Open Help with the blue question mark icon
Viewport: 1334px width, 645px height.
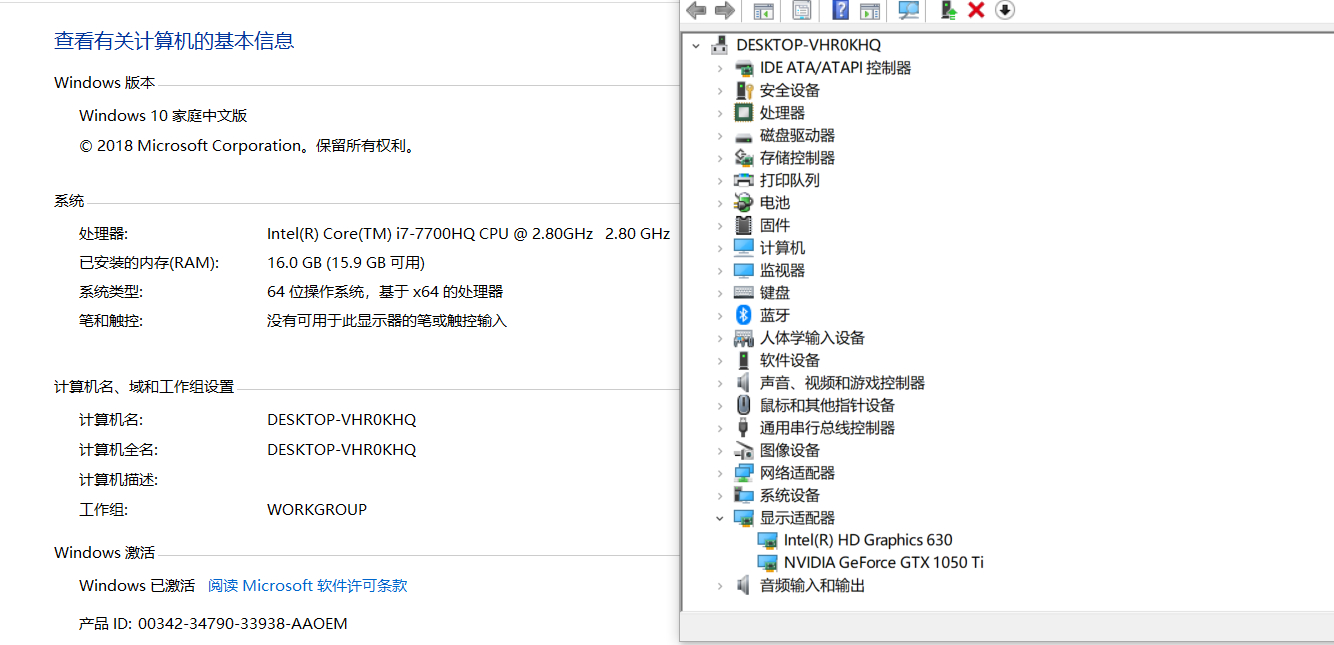841,10
